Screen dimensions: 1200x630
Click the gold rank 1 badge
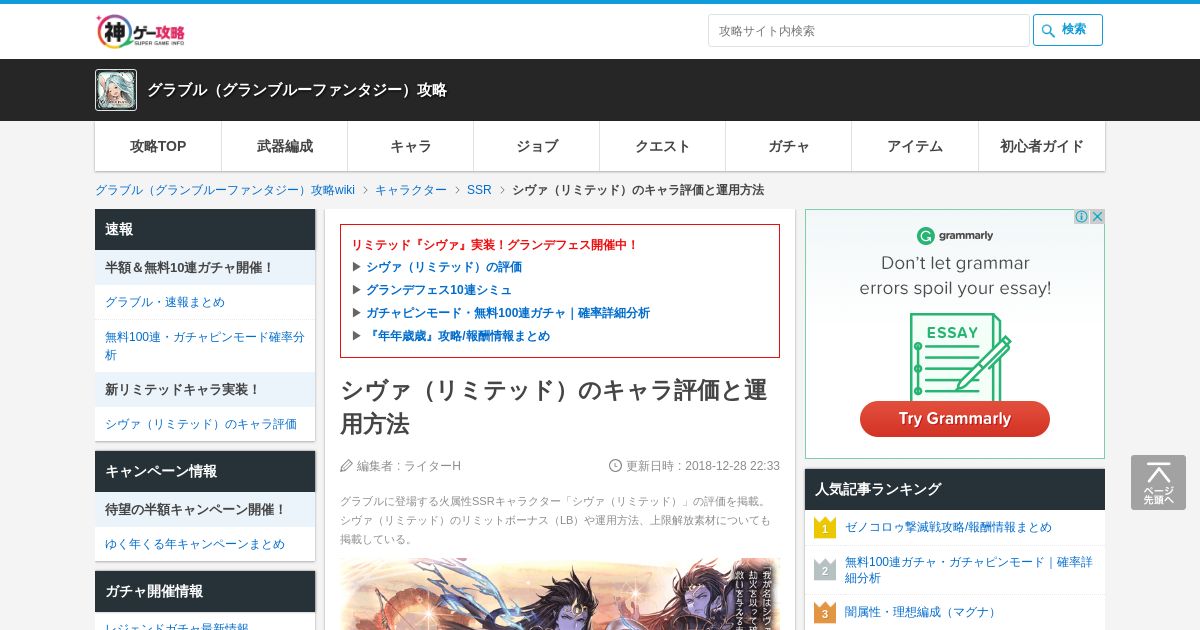pos(824,527)
